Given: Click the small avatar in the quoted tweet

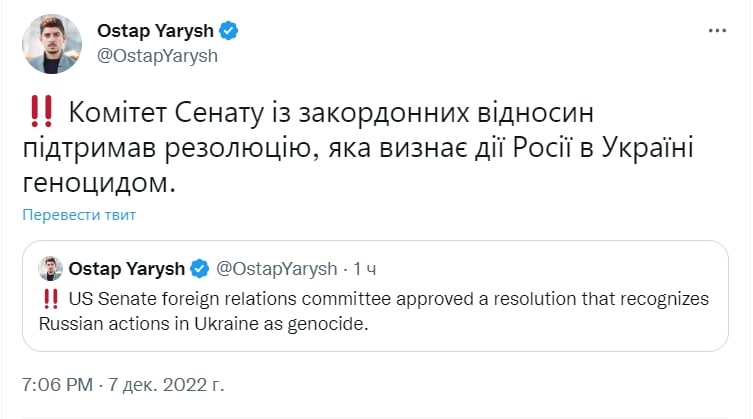Looking at the screenshot, I should (49, 268).
